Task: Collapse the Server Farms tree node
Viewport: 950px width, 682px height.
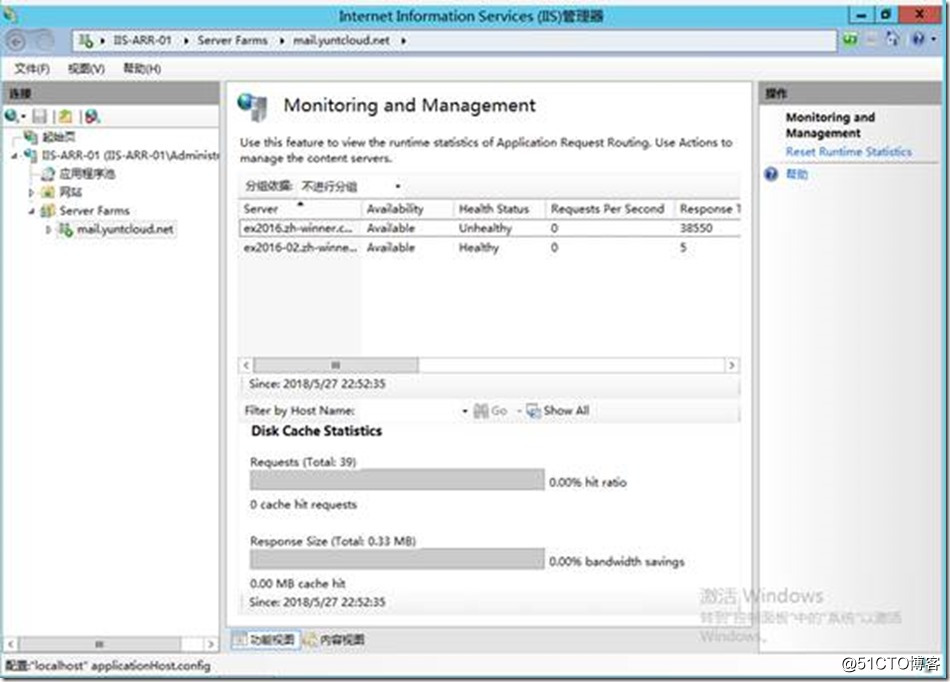Action: coord(31,211)
